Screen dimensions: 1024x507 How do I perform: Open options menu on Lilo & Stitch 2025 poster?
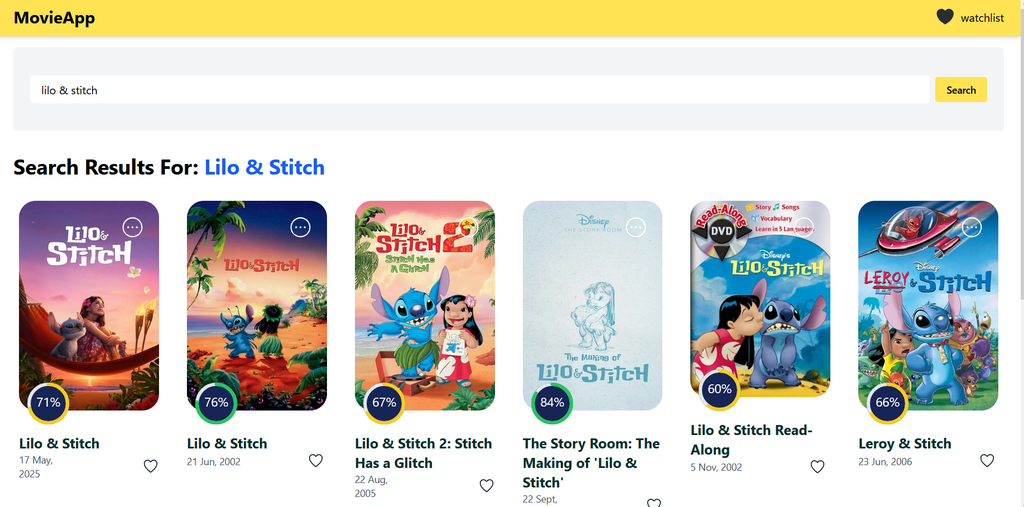(133, 227)
